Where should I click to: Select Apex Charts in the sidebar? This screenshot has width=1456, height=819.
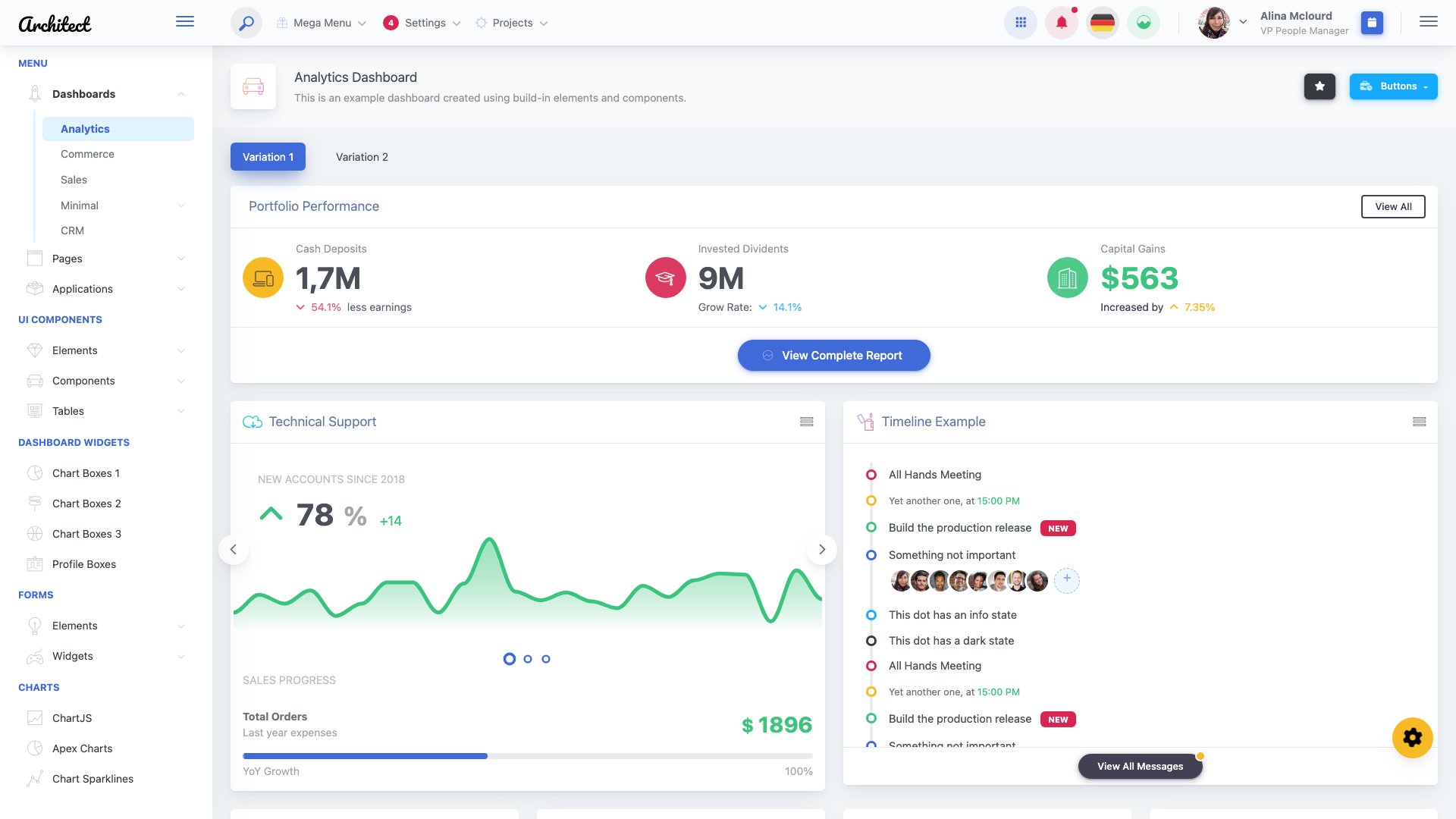coord(82,748)
